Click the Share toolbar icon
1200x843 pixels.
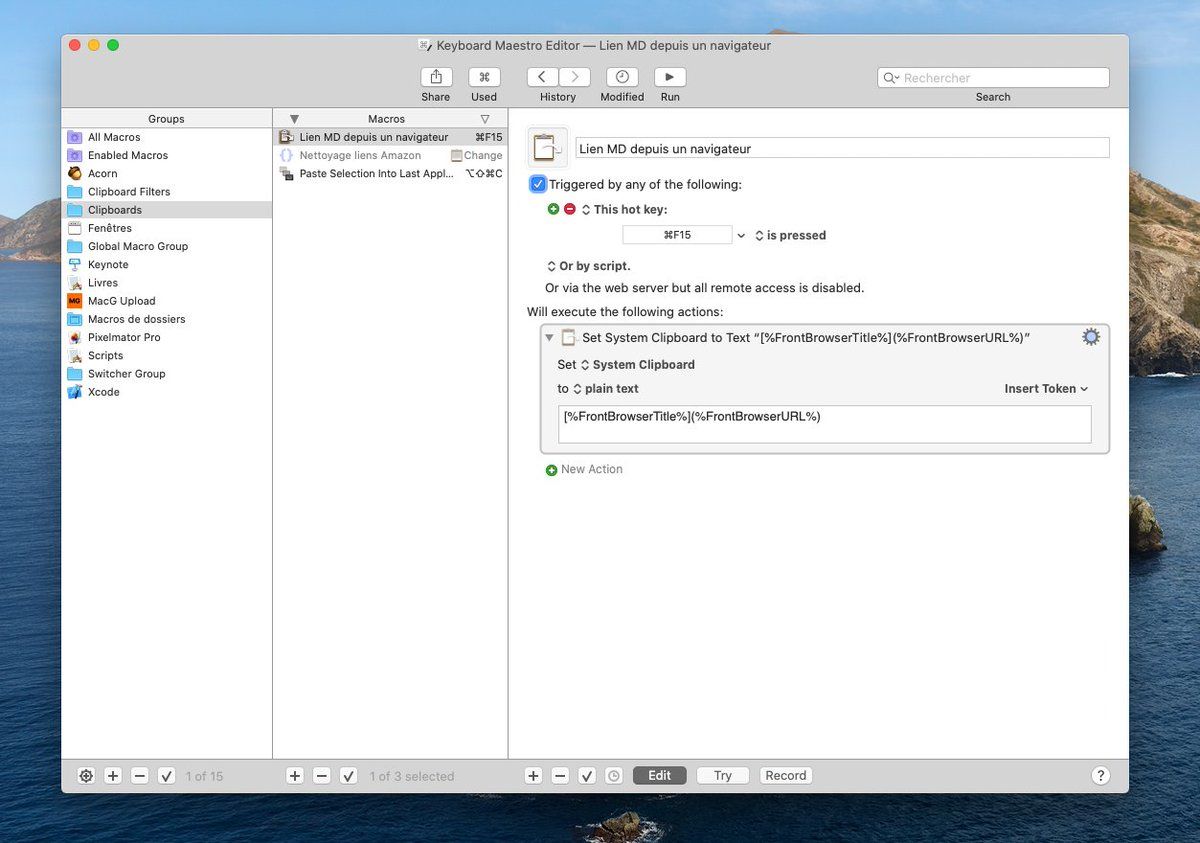[435, 77]
